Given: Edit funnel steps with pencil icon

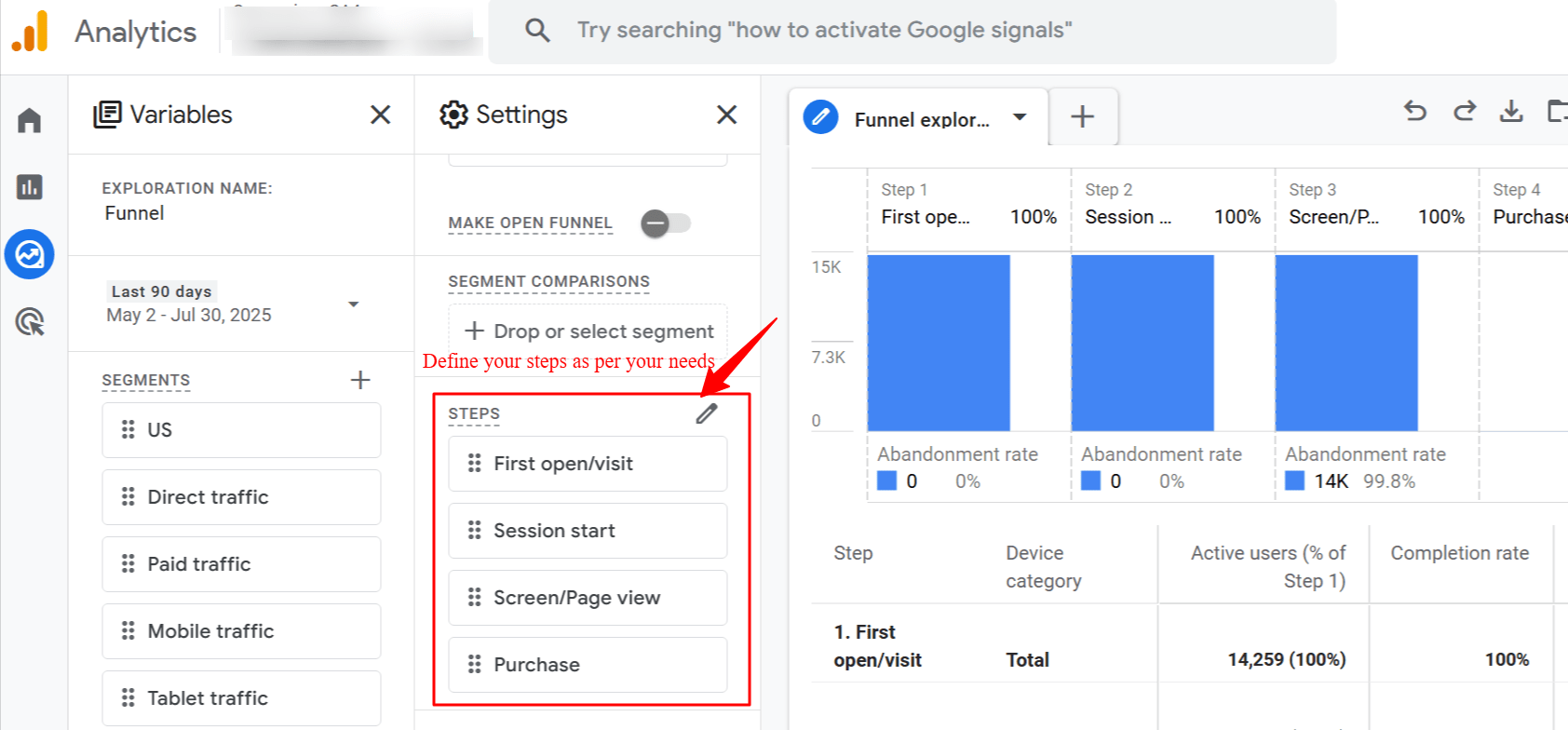Looking at the screenshot, I should coord(707,413).
